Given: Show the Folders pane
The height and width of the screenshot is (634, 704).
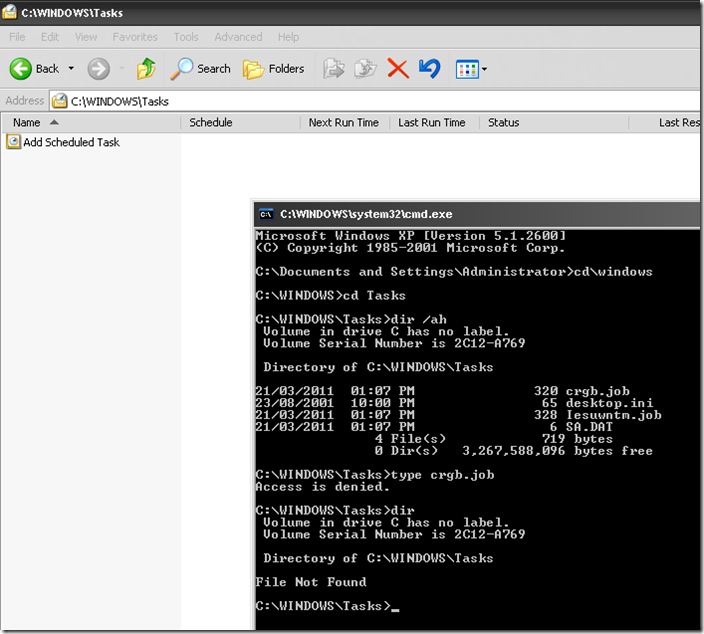Looking at the screenshot, I should 274,69.
